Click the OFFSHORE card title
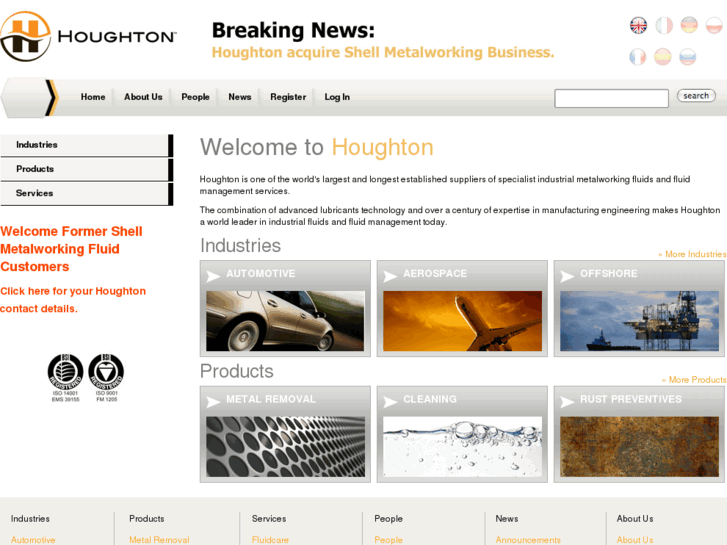 click(609, 274)
